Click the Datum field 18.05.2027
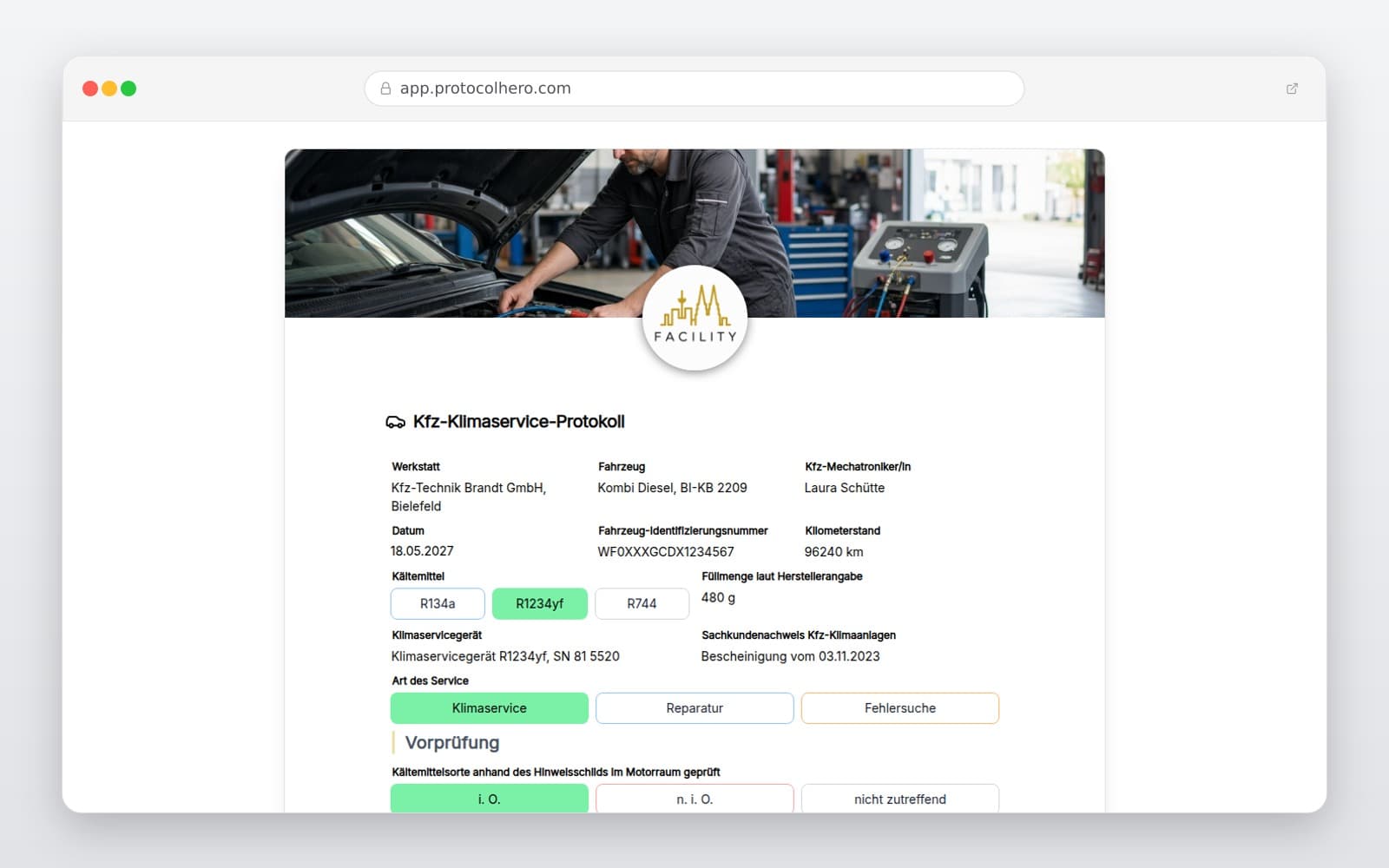The image size is (1389, 868). click(x=422, y=551)
